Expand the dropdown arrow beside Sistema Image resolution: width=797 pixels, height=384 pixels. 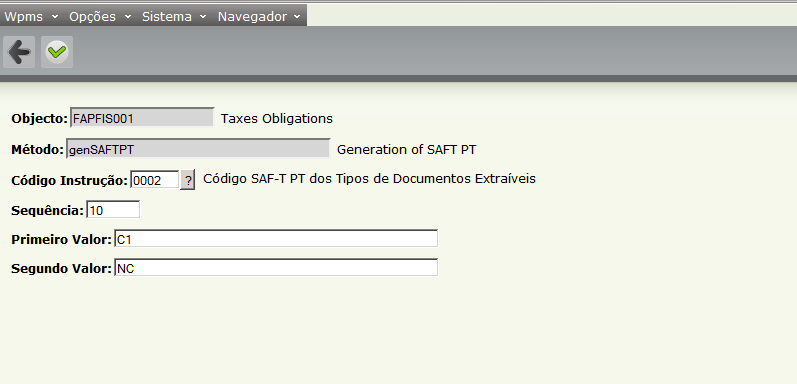203,17
